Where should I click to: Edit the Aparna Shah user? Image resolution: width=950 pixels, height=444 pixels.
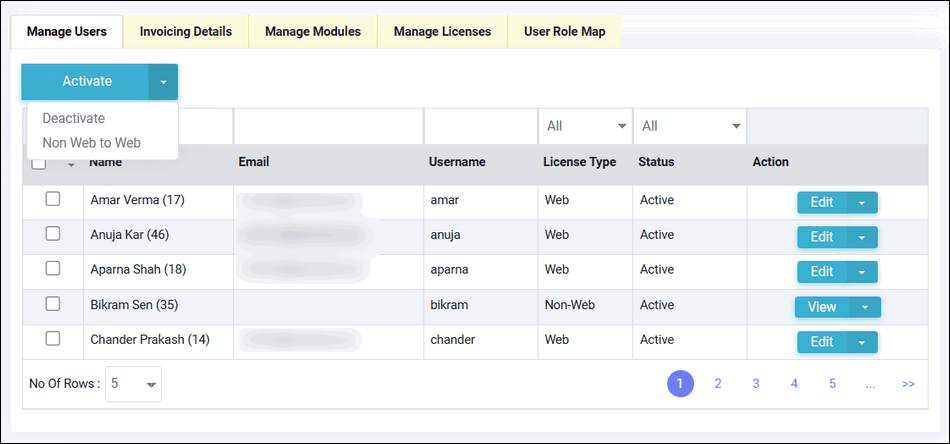pyautogui.click(x=822, y=272)
